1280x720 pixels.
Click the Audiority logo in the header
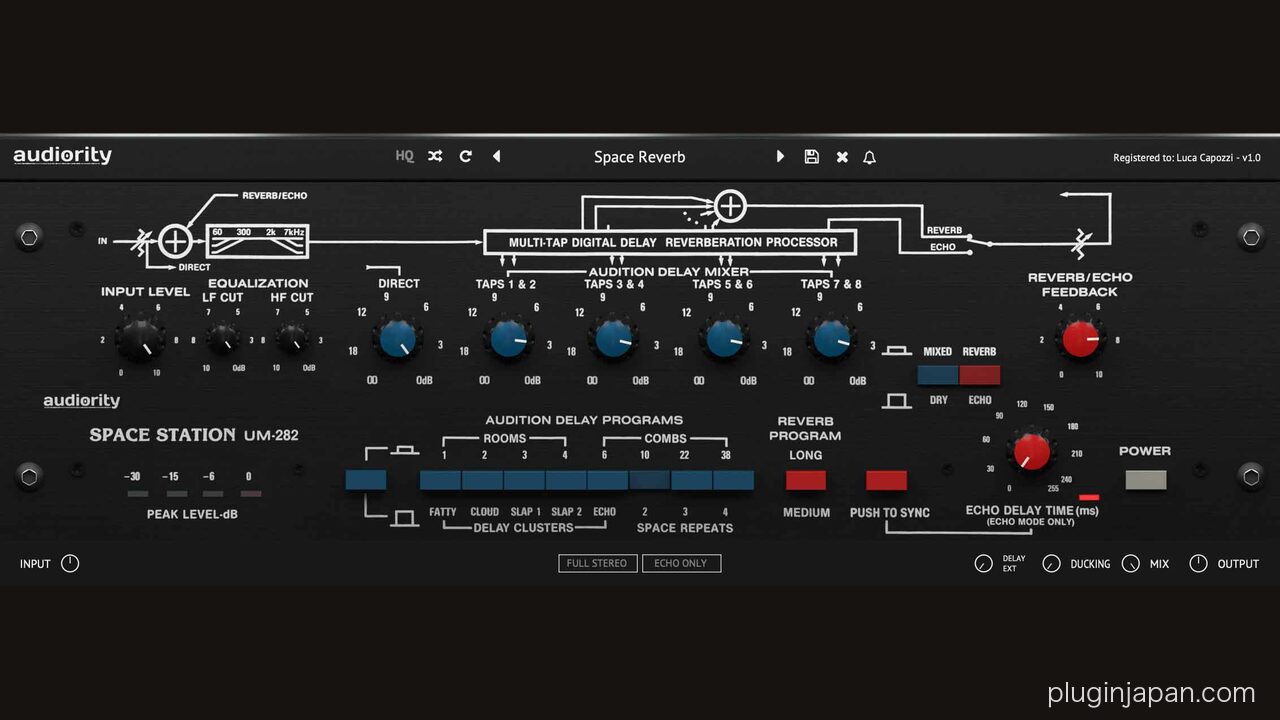pyautogui.click(x=62, y=155)
